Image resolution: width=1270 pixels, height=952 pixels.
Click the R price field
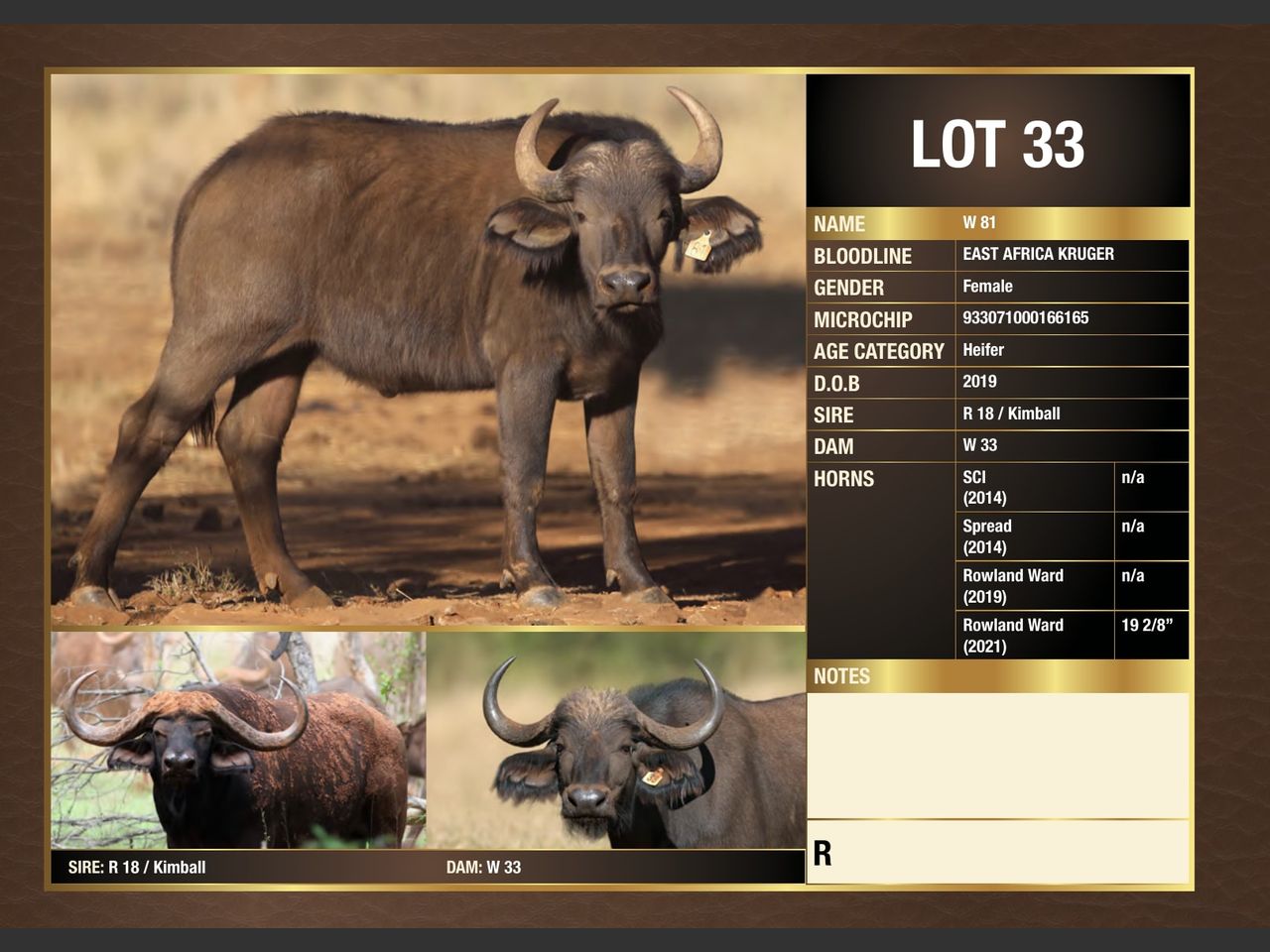(x=997, y=852)
